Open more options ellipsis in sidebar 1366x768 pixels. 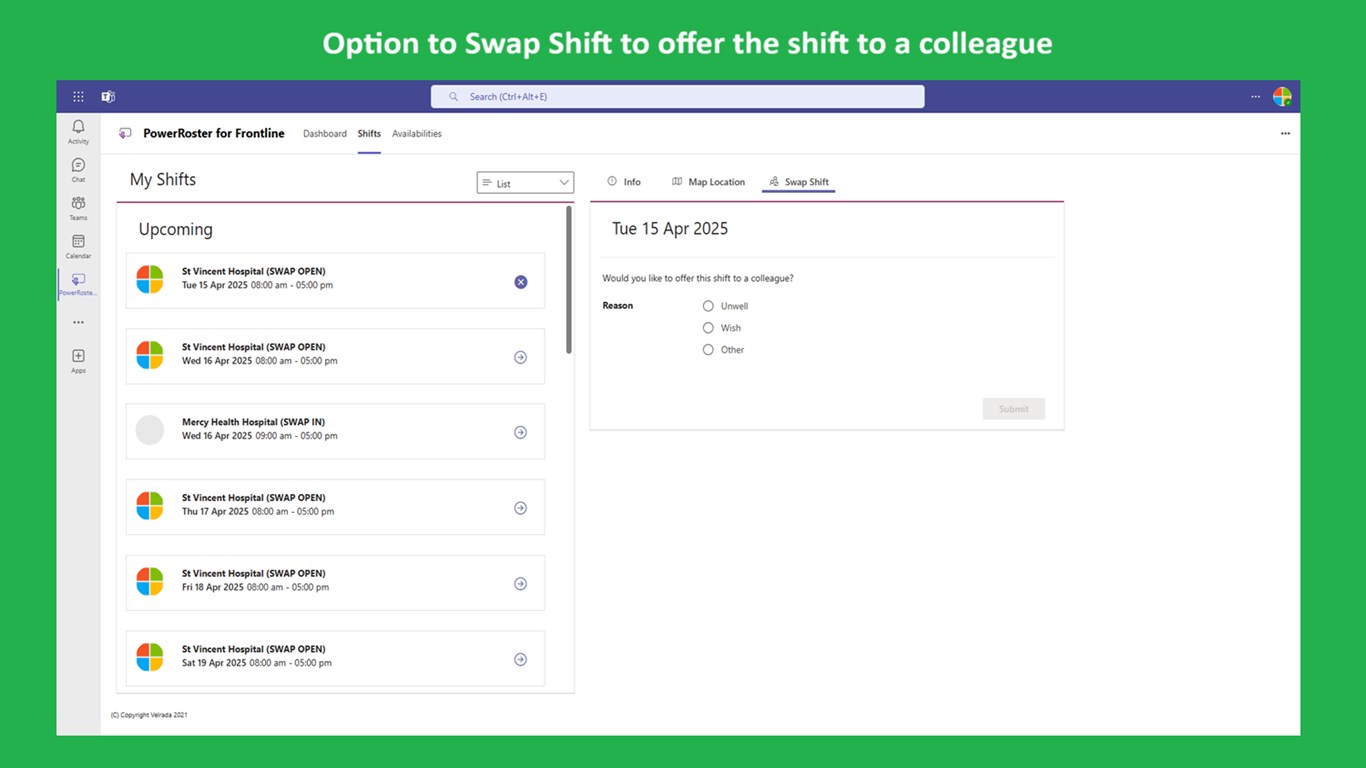[x=78, y=322]
